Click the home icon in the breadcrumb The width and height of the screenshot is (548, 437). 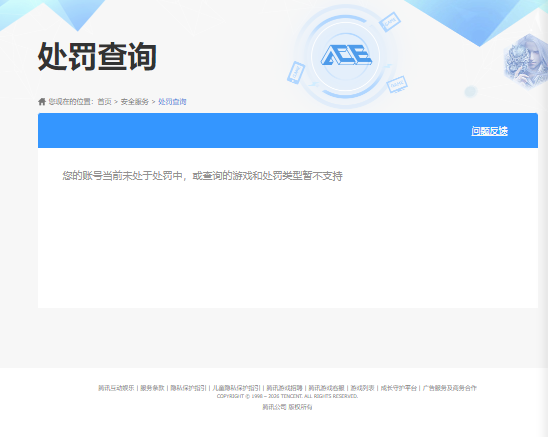point(42,102)
